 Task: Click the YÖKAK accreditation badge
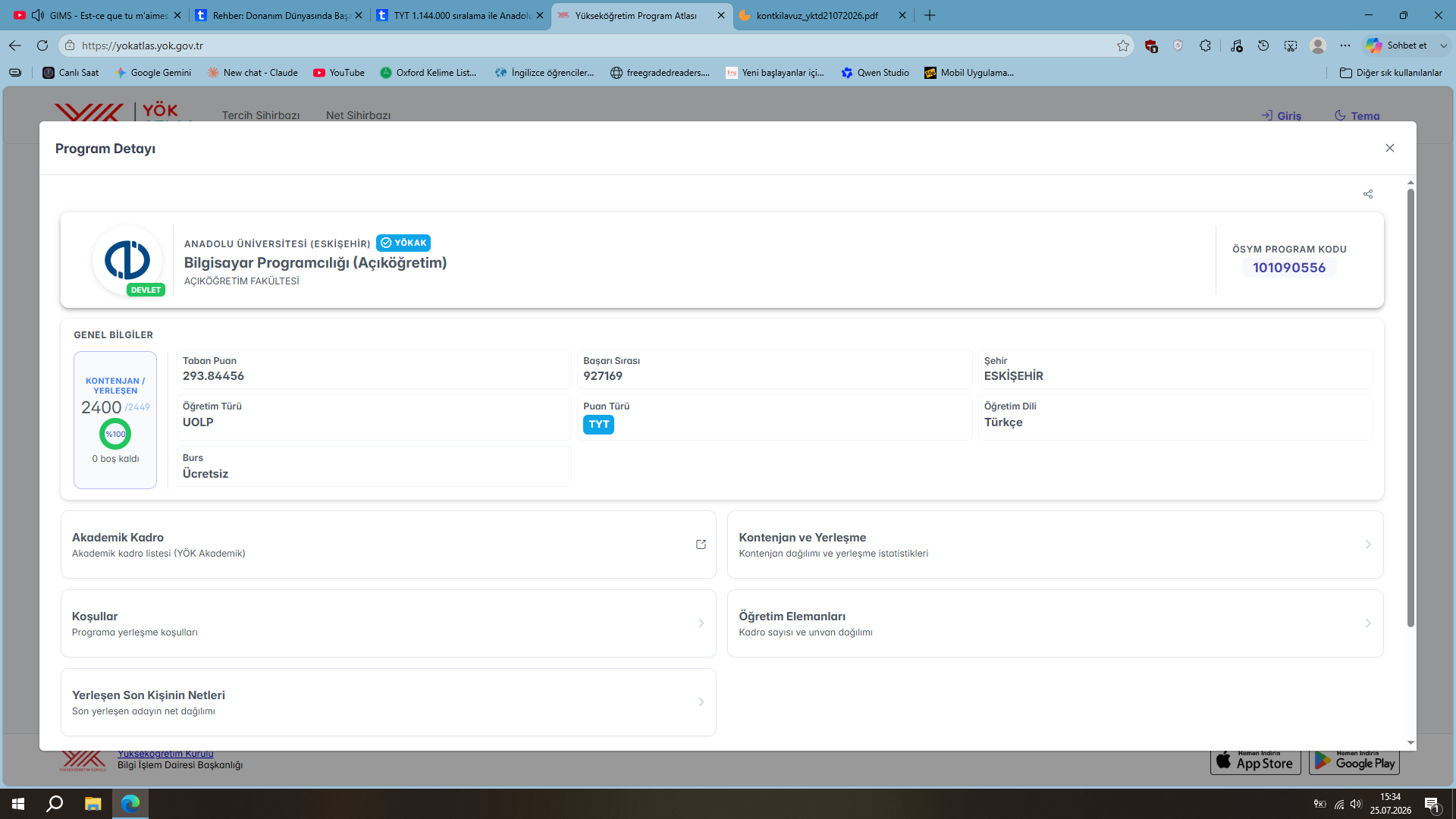coord(403,243)
